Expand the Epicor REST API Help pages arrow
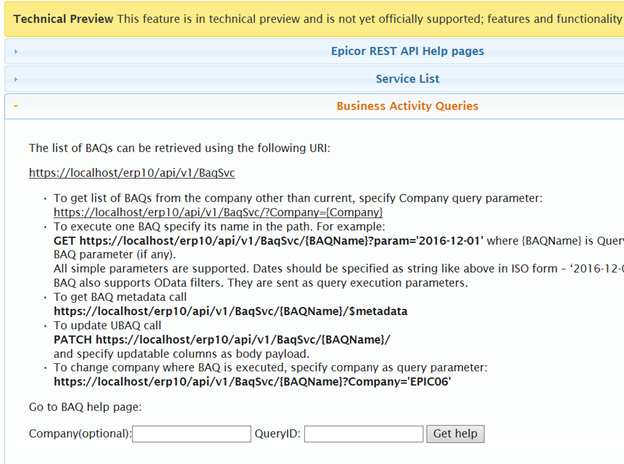The image size is (624, 464). point(16,51)
